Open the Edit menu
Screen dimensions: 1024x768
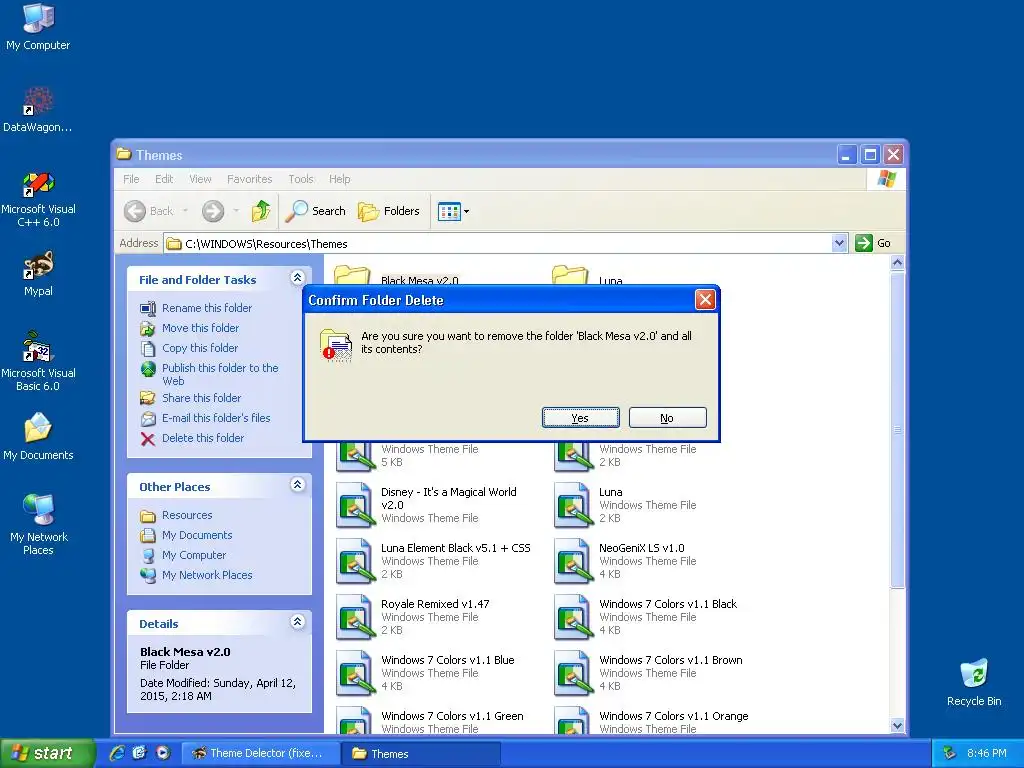(x=164, y=179)
